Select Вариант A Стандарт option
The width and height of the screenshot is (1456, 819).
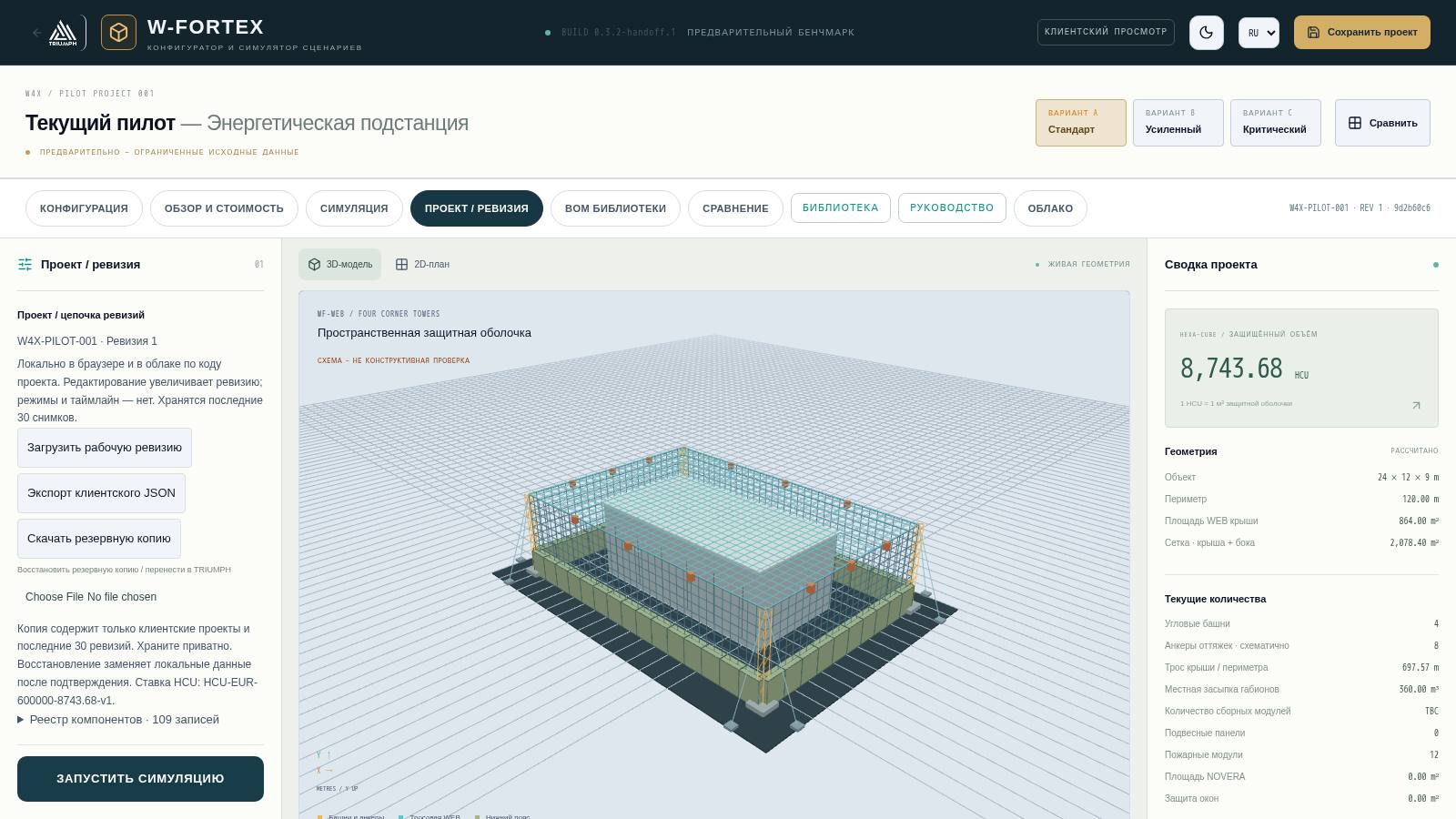1080,123
